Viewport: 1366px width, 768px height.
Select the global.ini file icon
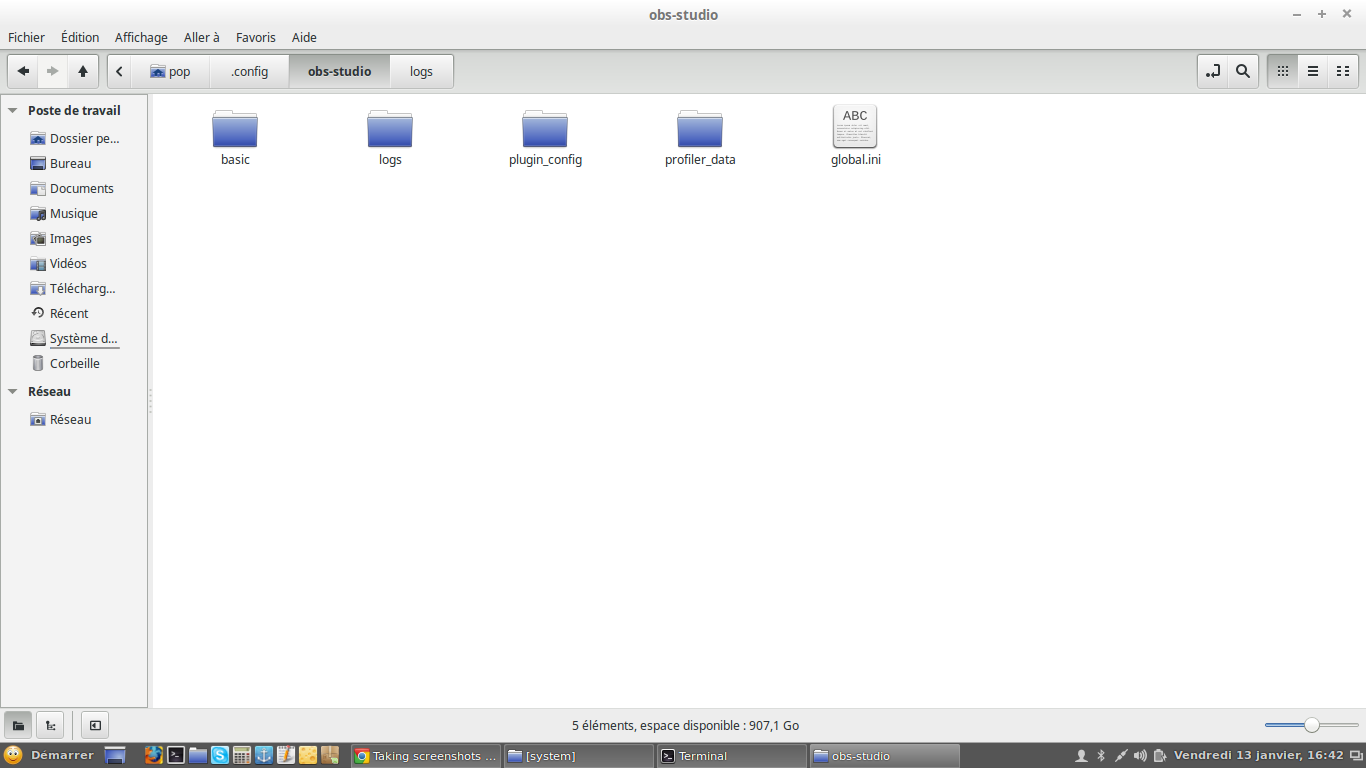855,127
